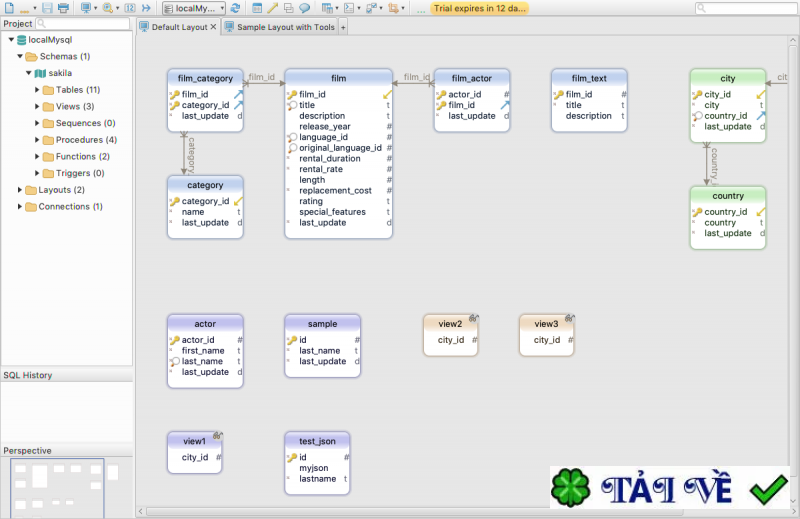Click the Project search field

point(83,23)
